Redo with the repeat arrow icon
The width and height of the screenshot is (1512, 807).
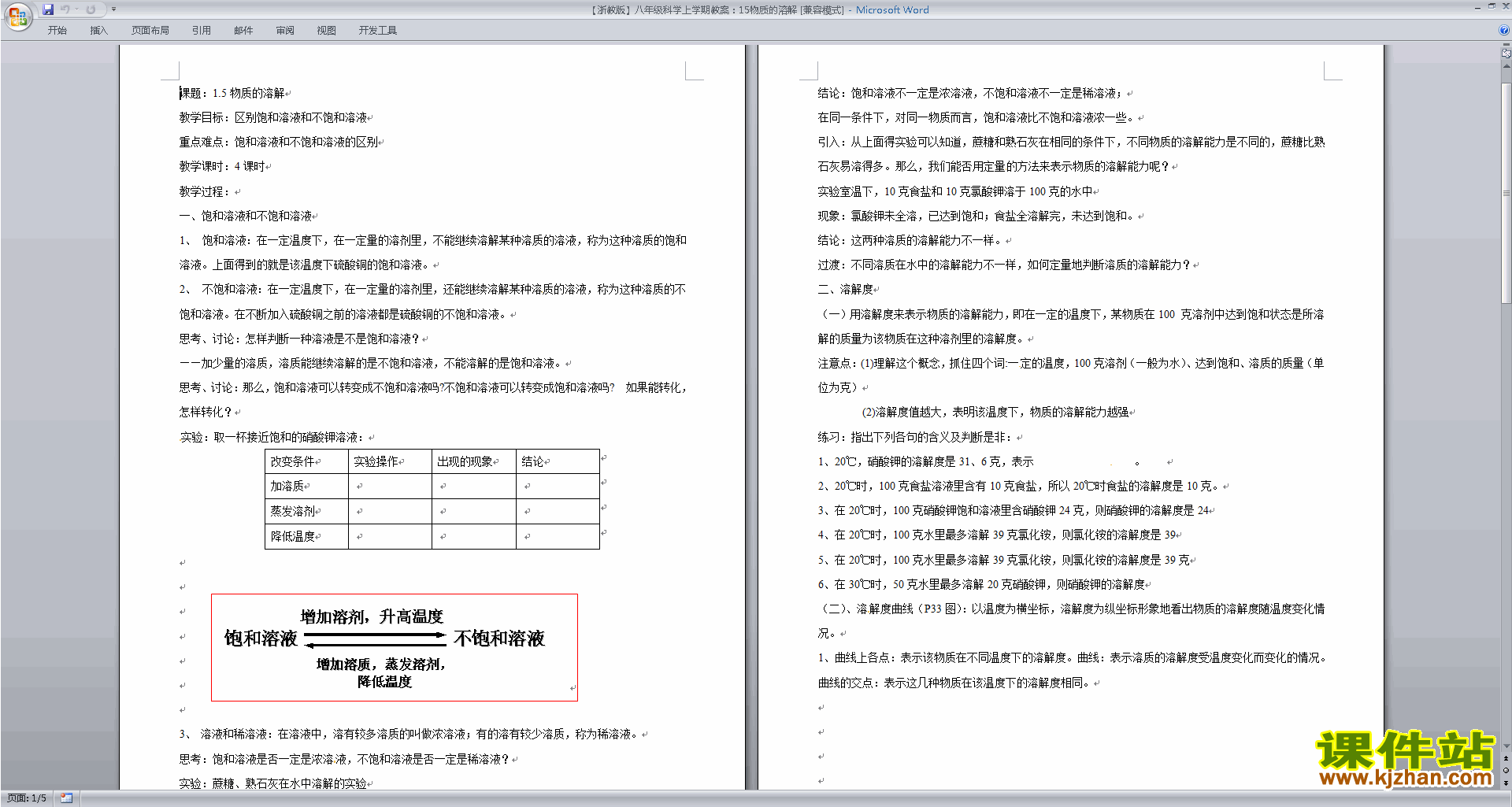point(91,9)
